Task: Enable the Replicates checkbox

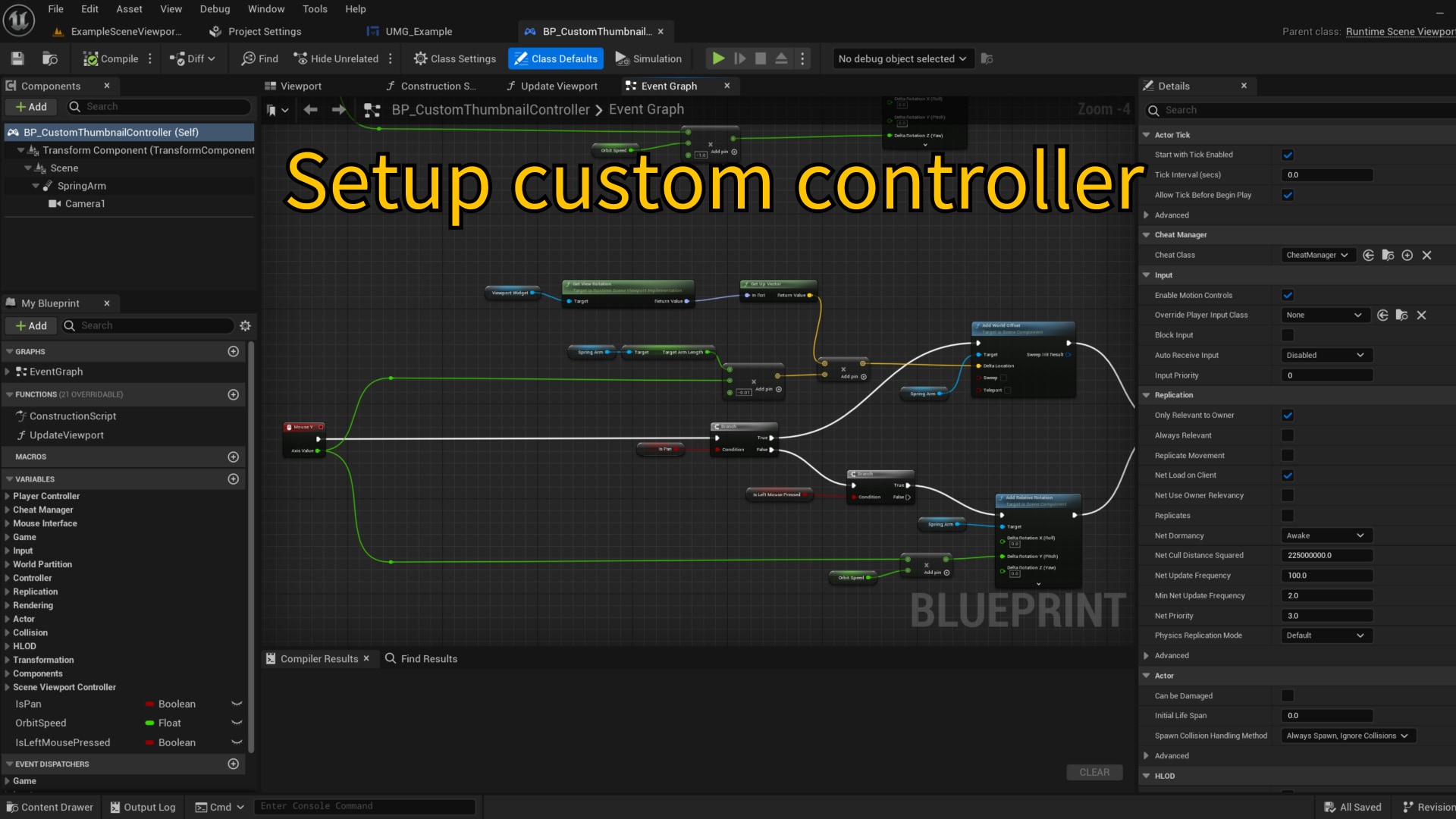Action: [x=1288, y=516]
